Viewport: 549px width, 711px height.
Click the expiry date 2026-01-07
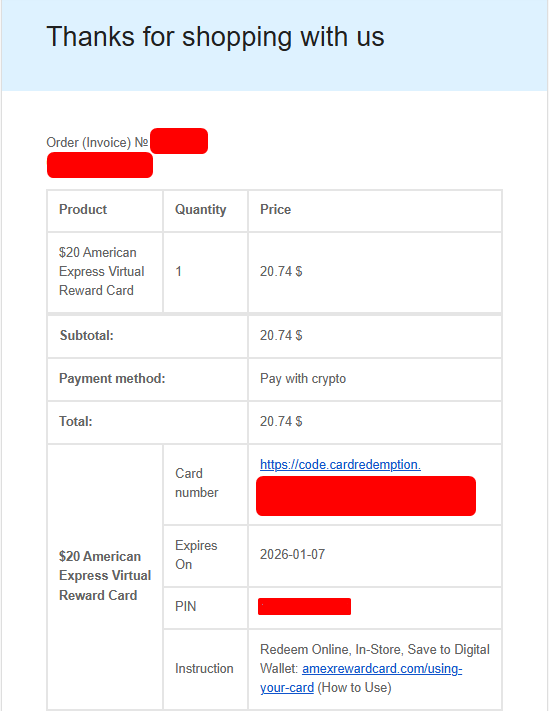coord(292,555)
